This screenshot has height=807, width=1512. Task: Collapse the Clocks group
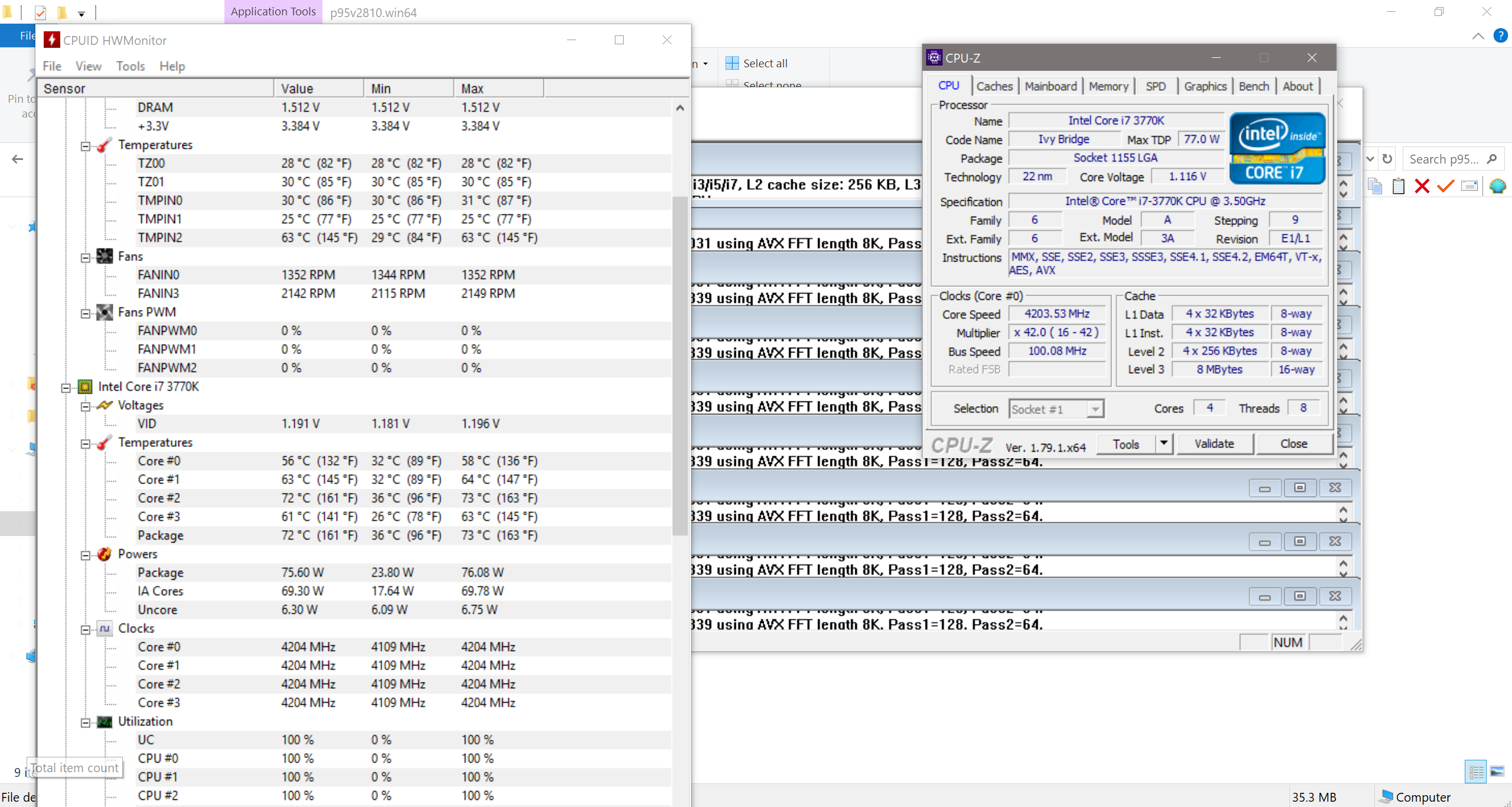click(x=86, y=629)
